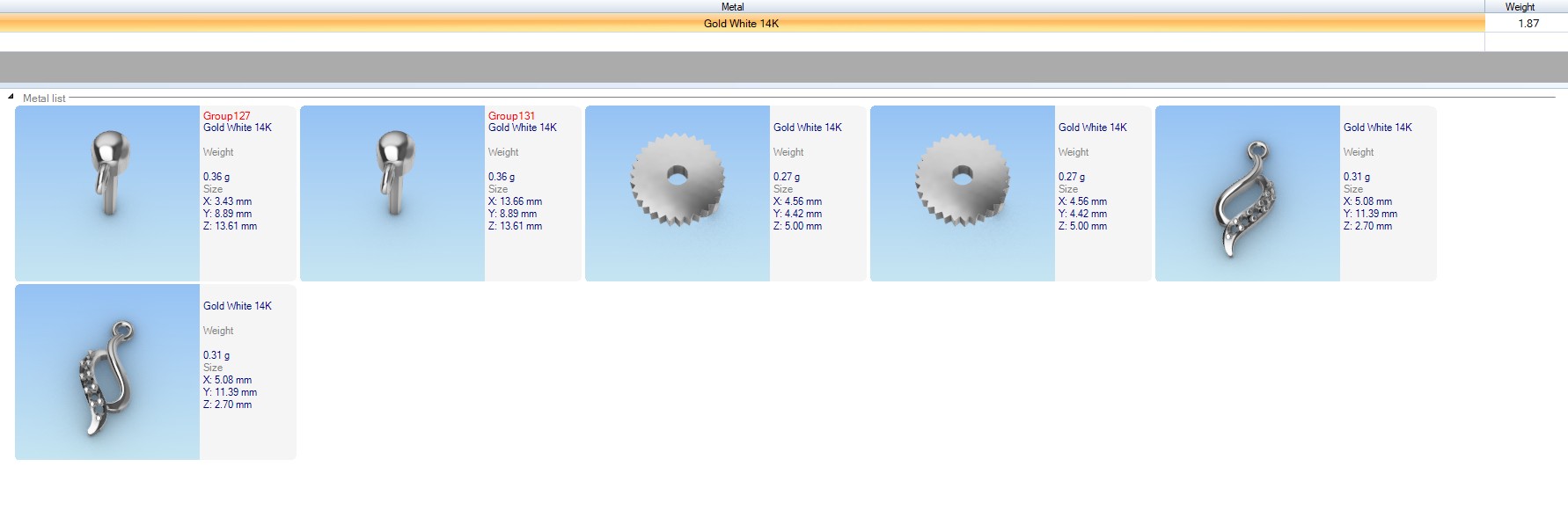Select the Group131 bail thumbnail
The height and width of the screenshot is (525, 1568).
[392, 193]
